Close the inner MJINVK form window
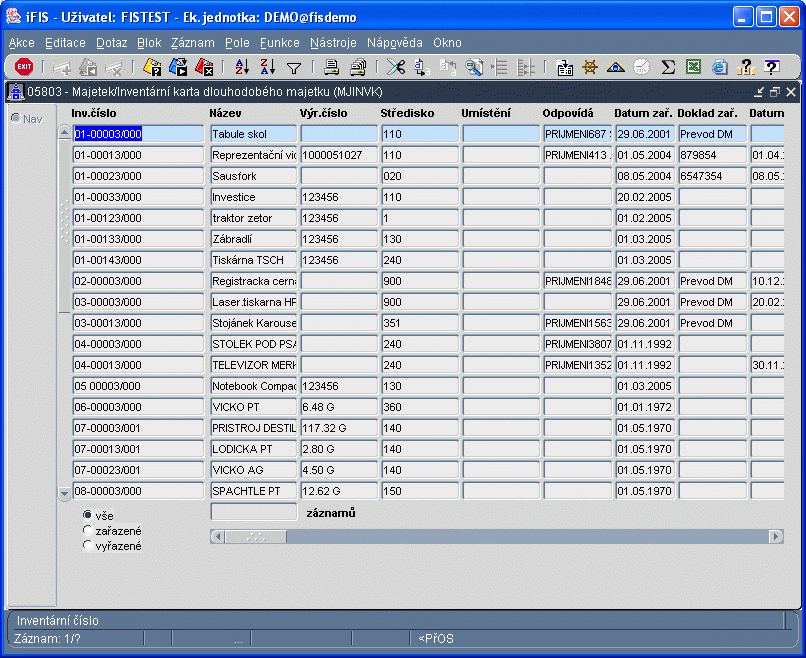806x658 pixels. click(x=791, y=92)
